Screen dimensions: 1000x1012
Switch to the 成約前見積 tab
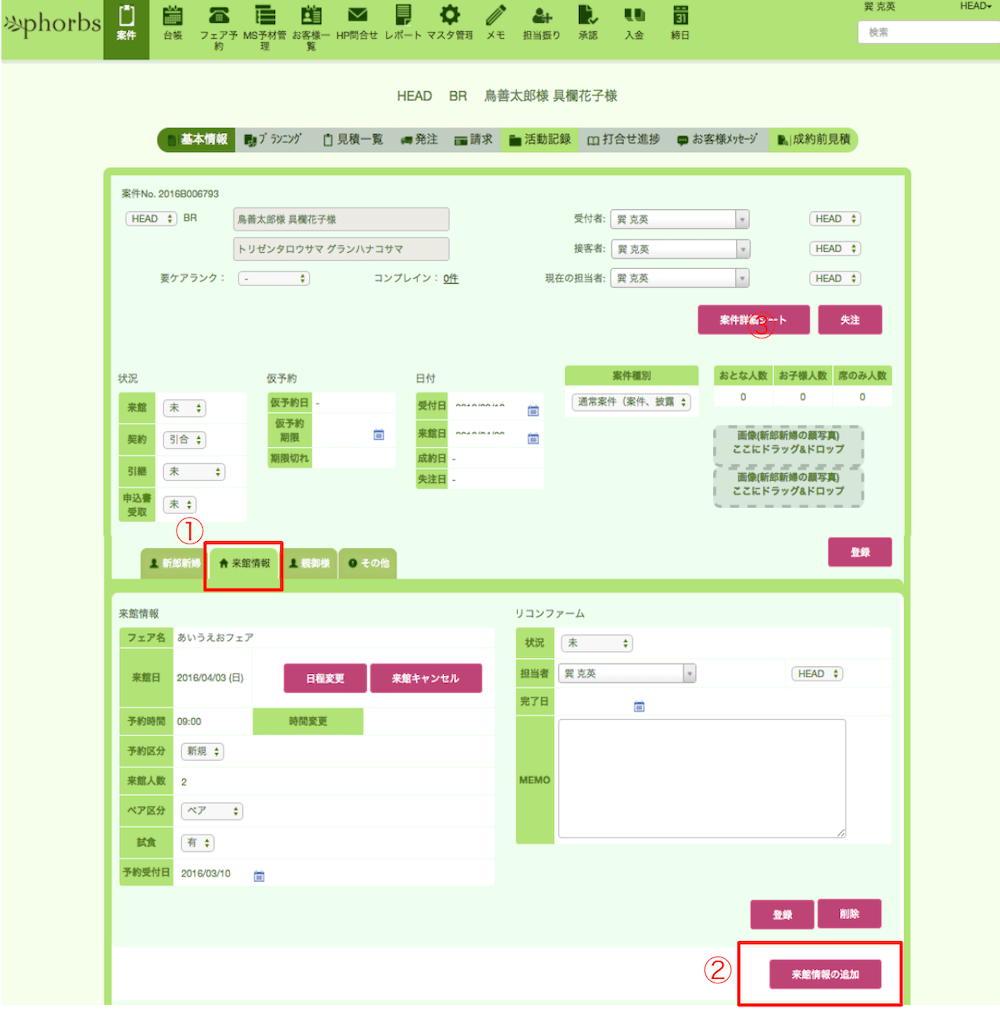point(813,139)
